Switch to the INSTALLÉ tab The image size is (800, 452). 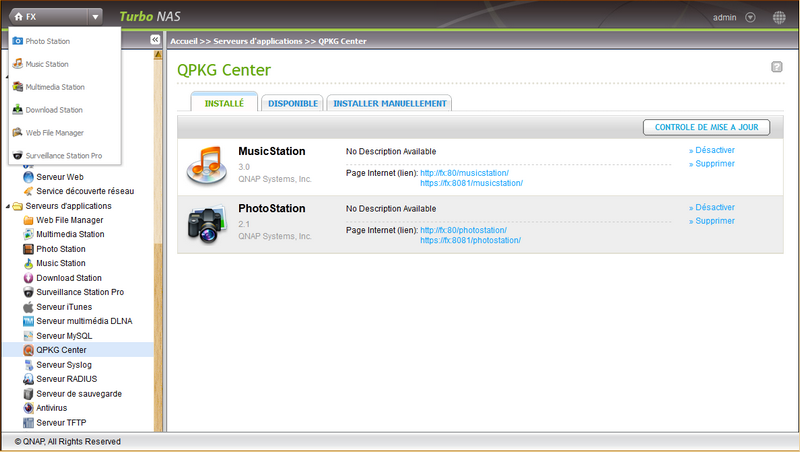224,103
